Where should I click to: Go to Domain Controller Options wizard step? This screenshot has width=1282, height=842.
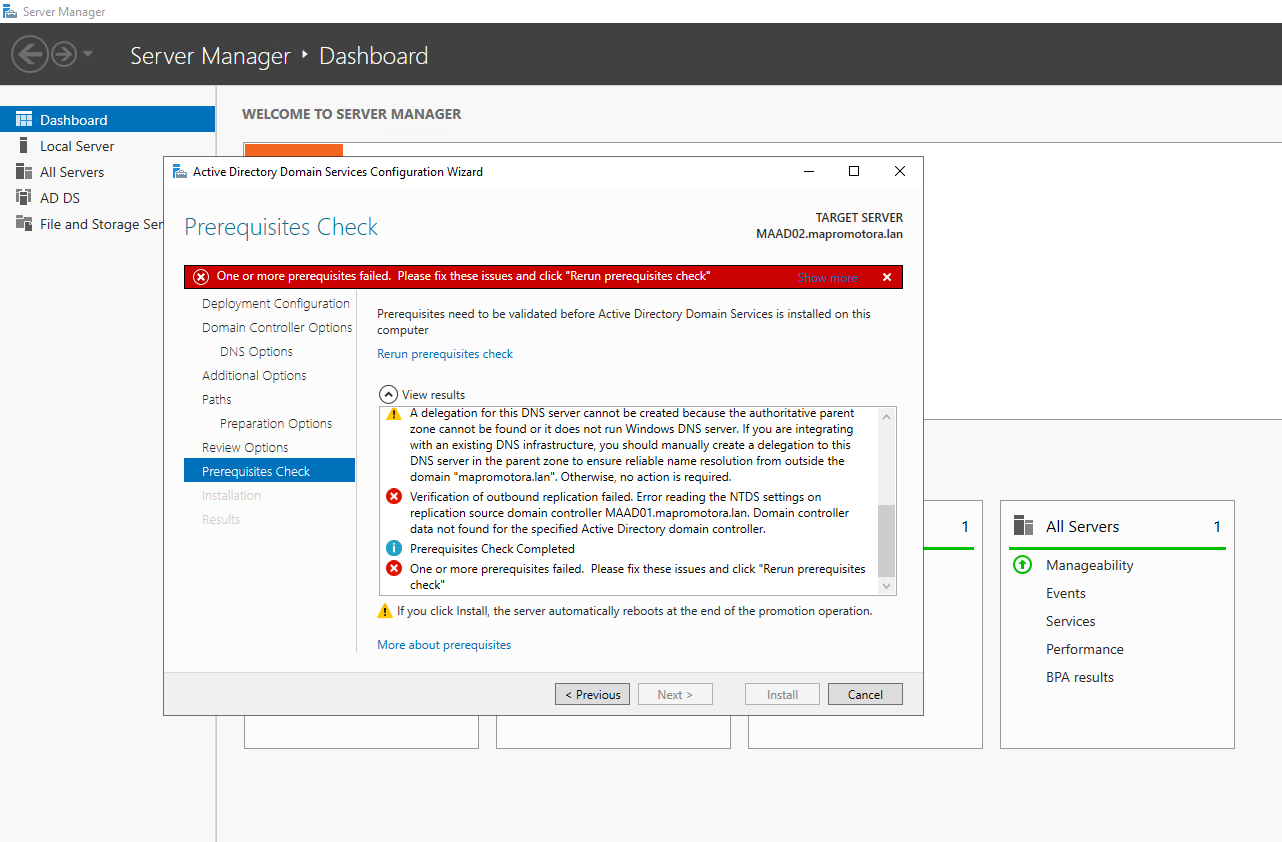coord(277,328)
